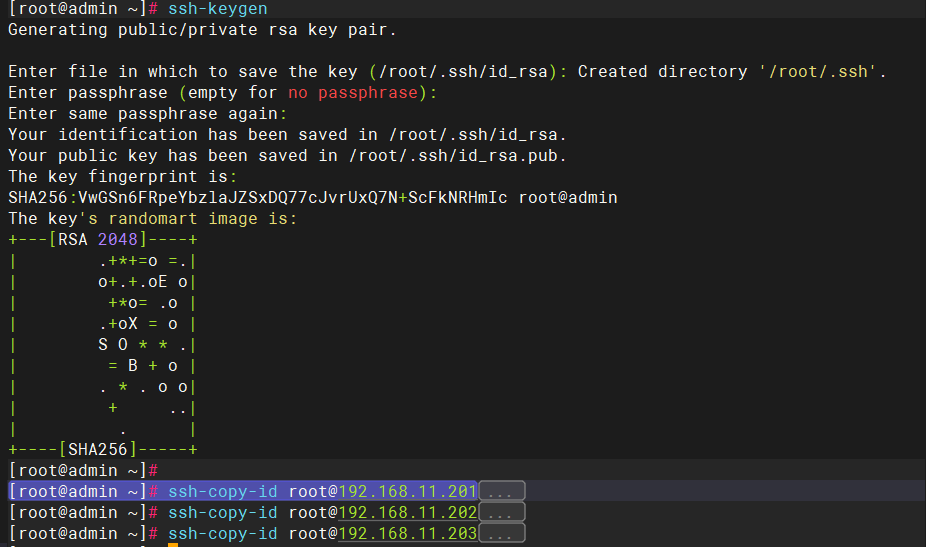Click the SHA256 fingerprint line
This screenshot has height=547, width=926.
(x=313, y=197)
